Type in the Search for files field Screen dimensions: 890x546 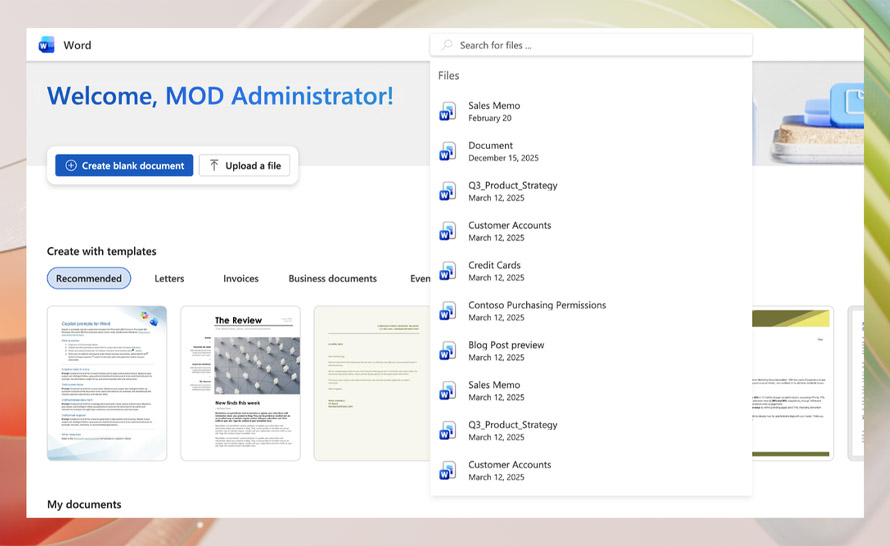click(x=600, y=45)
